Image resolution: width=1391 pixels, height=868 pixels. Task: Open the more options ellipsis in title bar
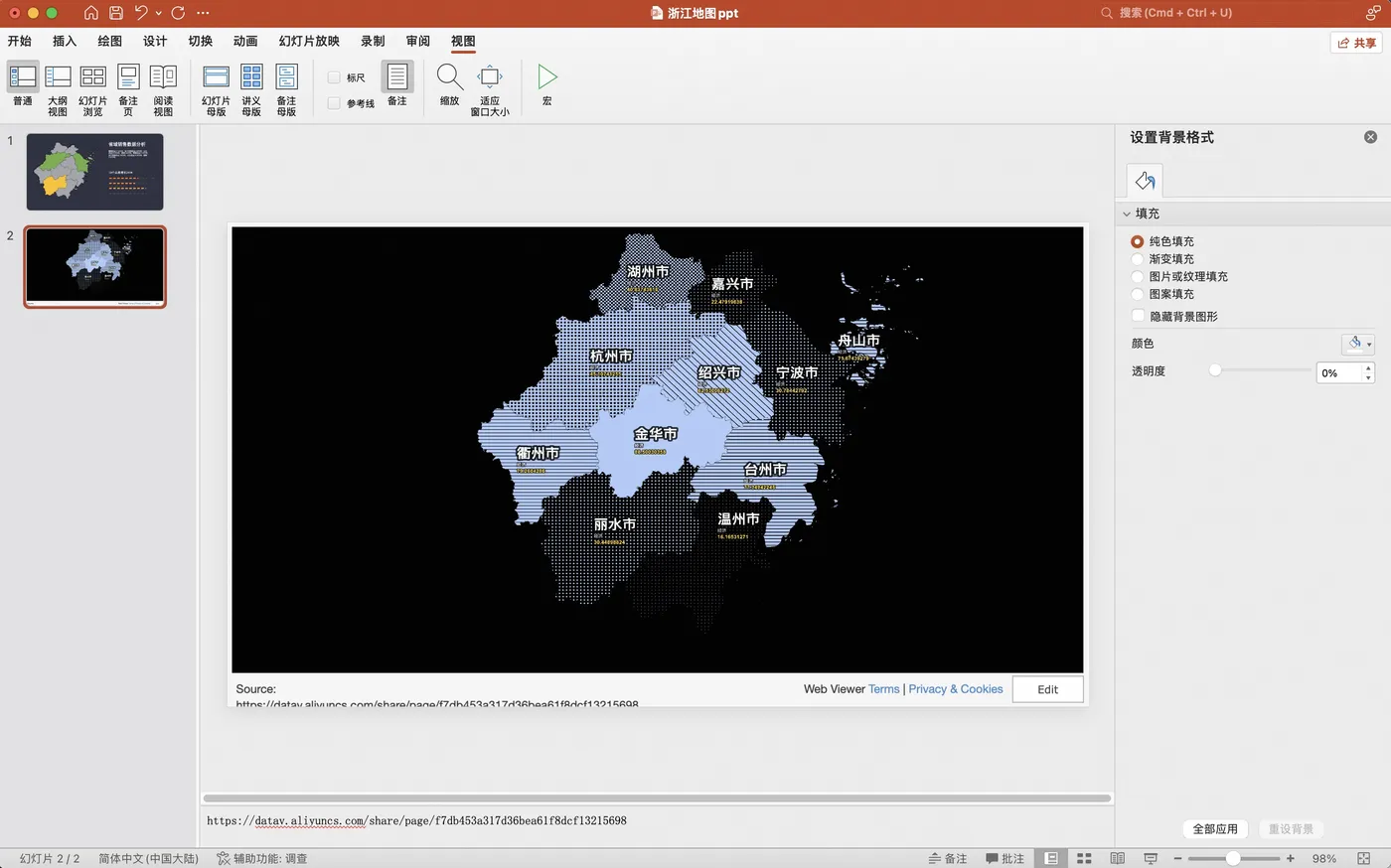204,13
